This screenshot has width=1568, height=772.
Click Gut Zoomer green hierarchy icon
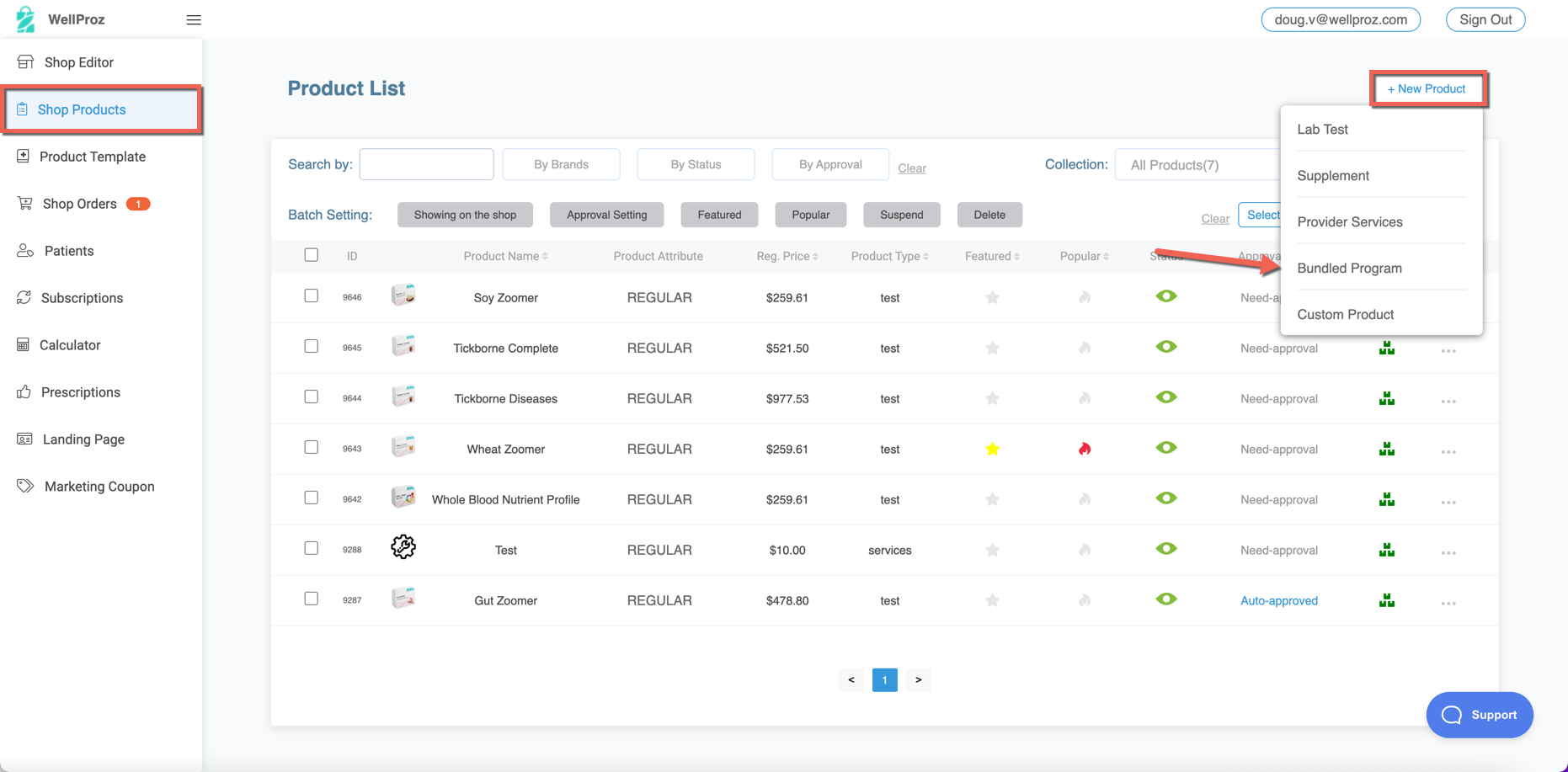click(1387, 600)
